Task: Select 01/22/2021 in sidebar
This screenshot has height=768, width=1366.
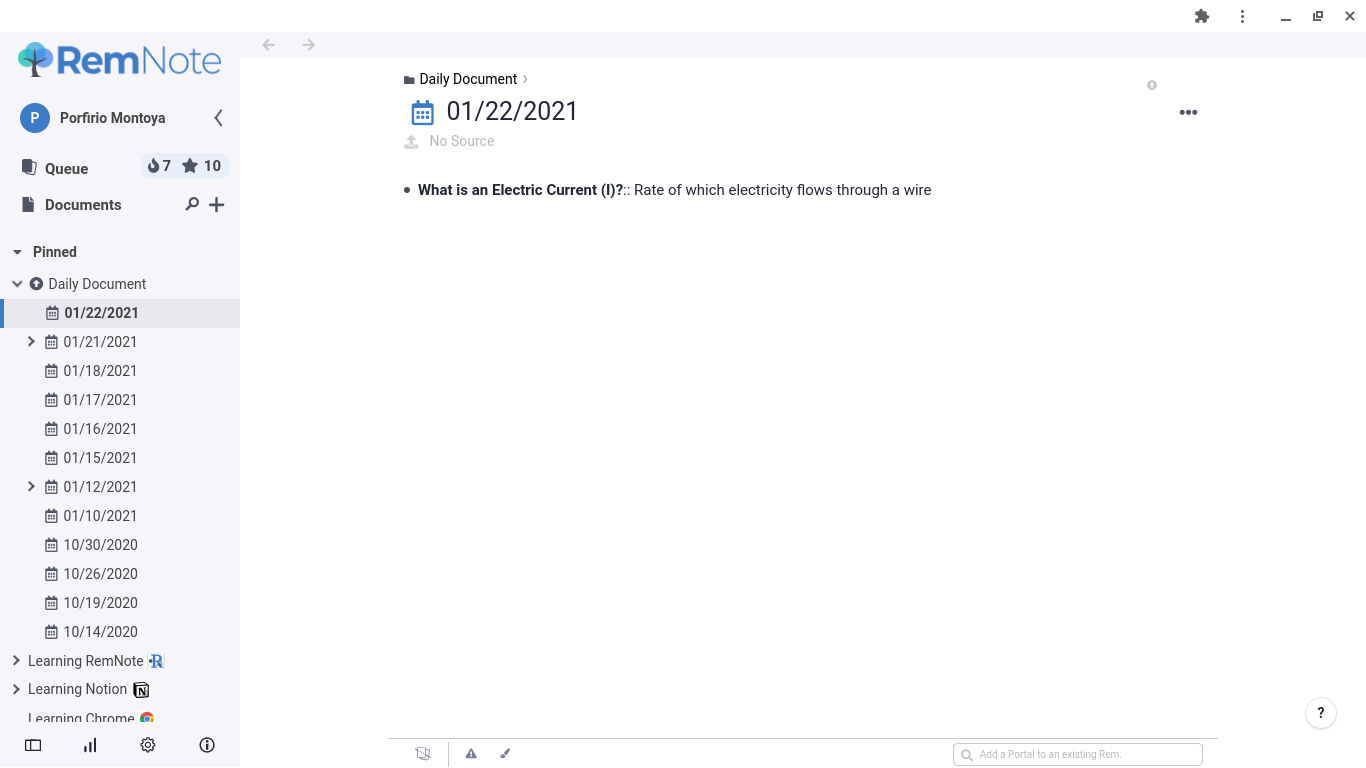Action: coord(101,313)
